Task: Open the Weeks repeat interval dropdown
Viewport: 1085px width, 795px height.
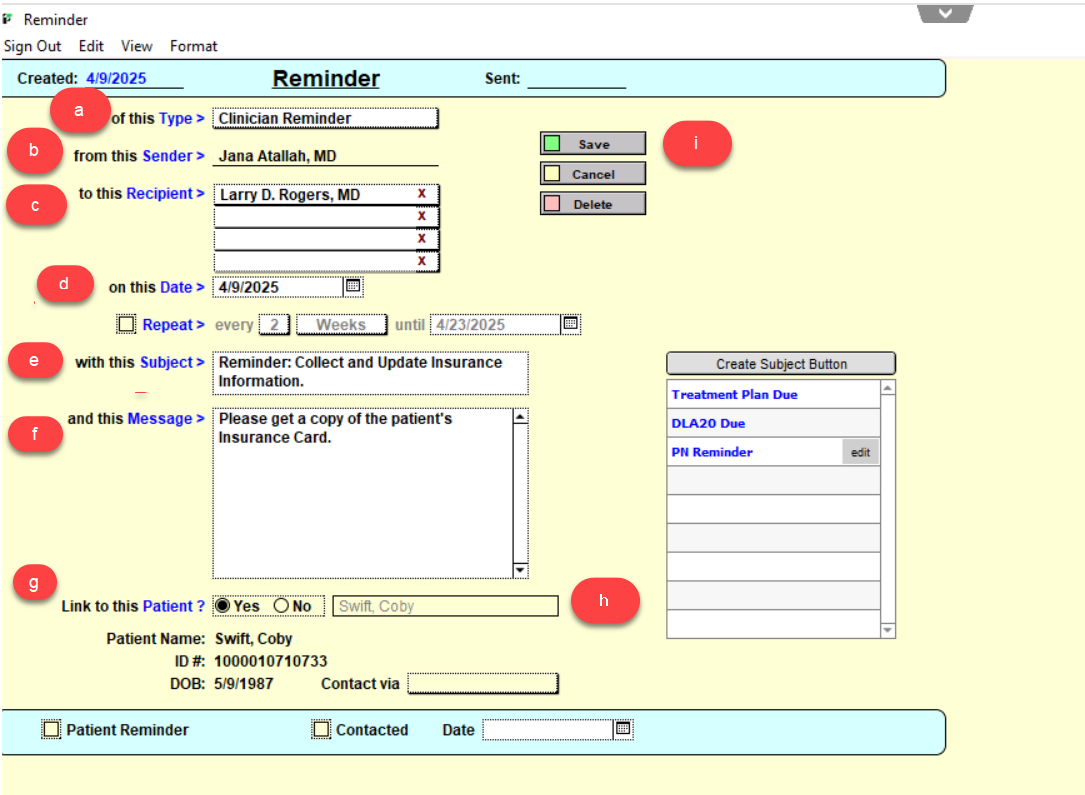Action: [x=341, y=324]
